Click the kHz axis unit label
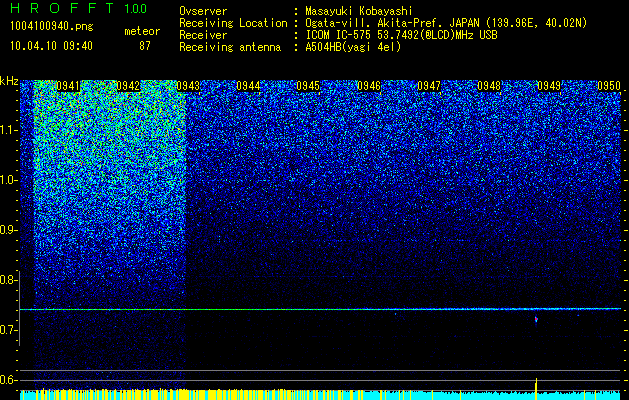This screenshot has width=629, height=400. 9,81
